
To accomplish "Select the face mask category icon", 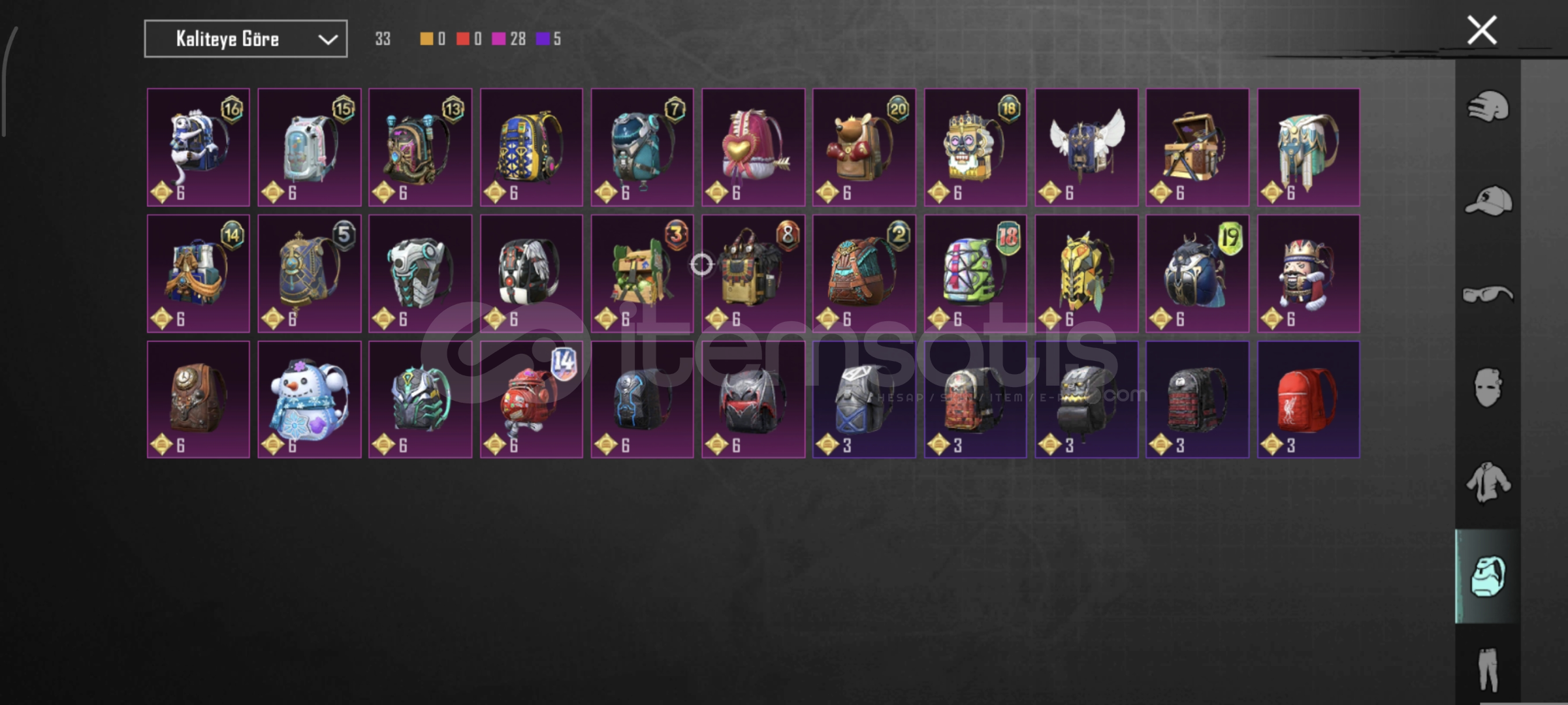I will coord(1488,387).
